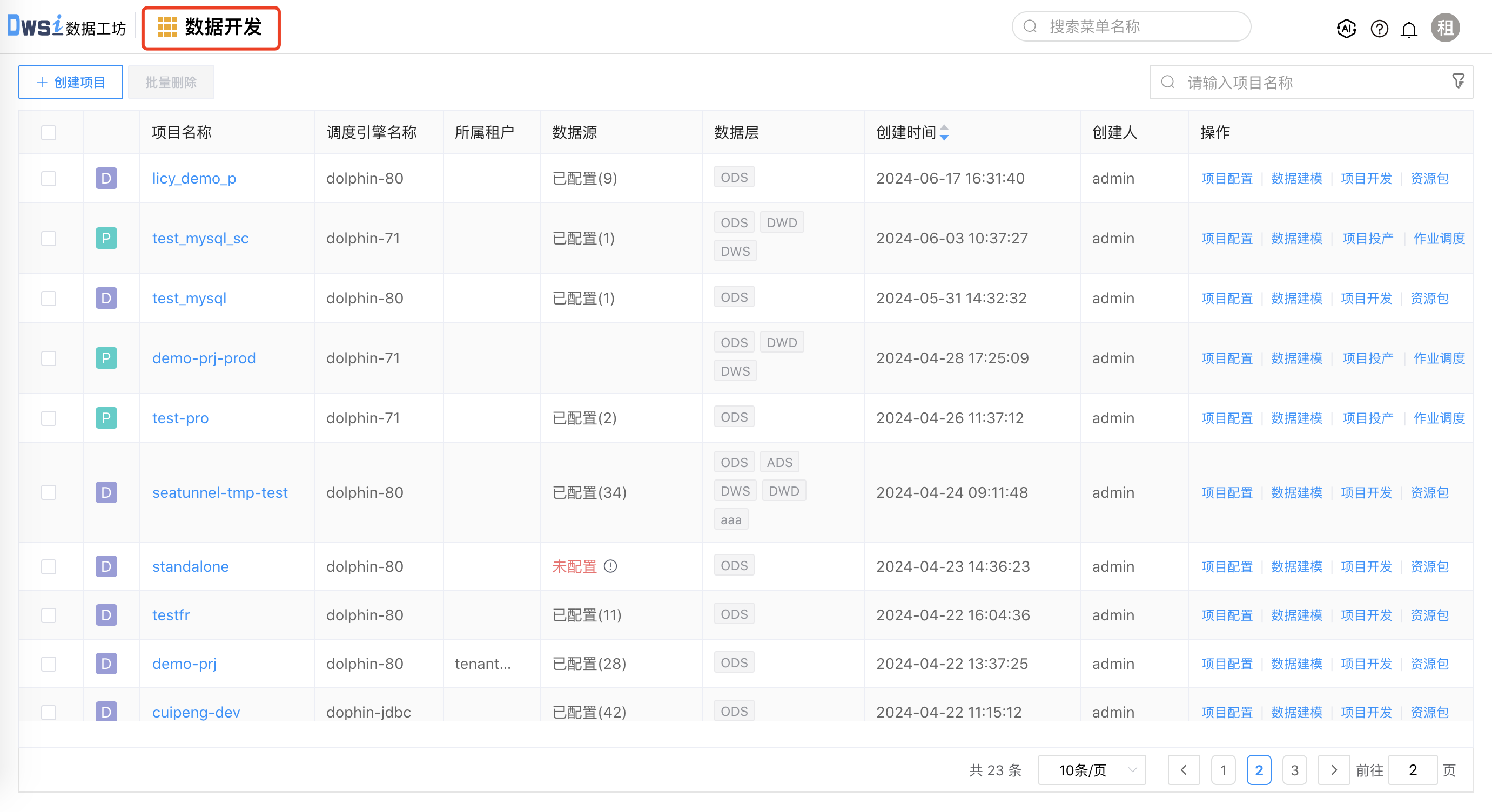Image resolution: width=1492 pixels, height=812 pixels.
Task: Check the box for licy_demo_p row
Action: [x=49, y=178]
